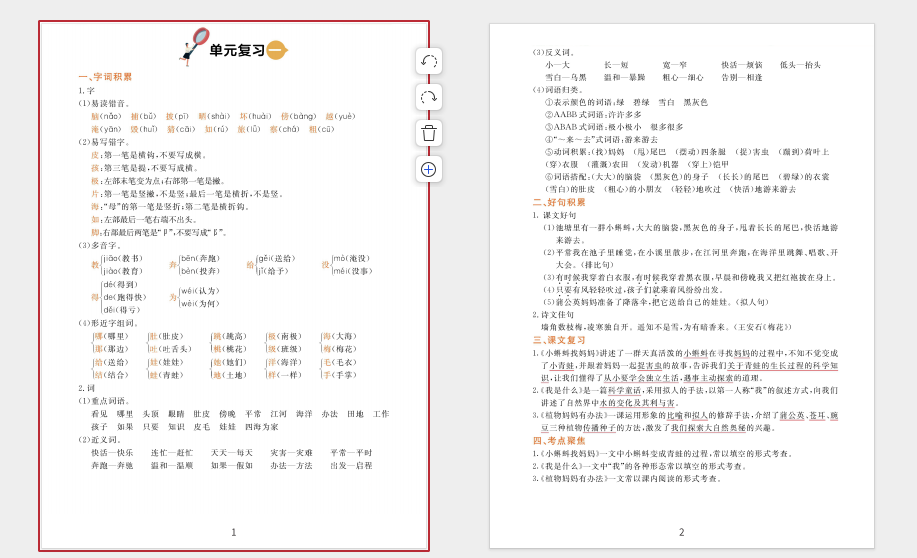Insert a new page with plus icon
The width and height of the screenshot is (917, 558).
(429, 169)
